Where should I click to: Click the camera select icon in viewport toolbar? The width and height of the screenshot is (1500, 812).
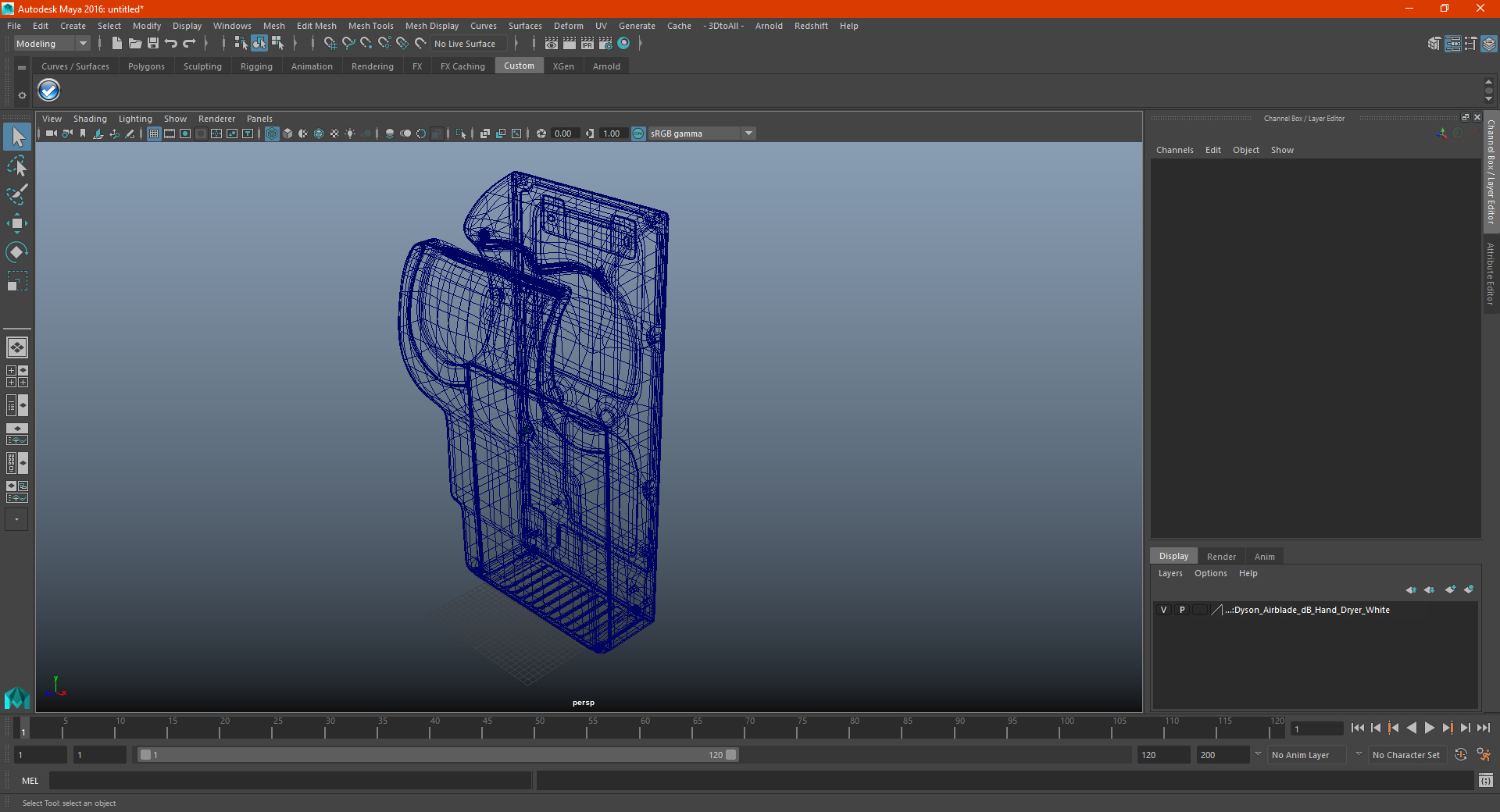[x=51, y=134]
